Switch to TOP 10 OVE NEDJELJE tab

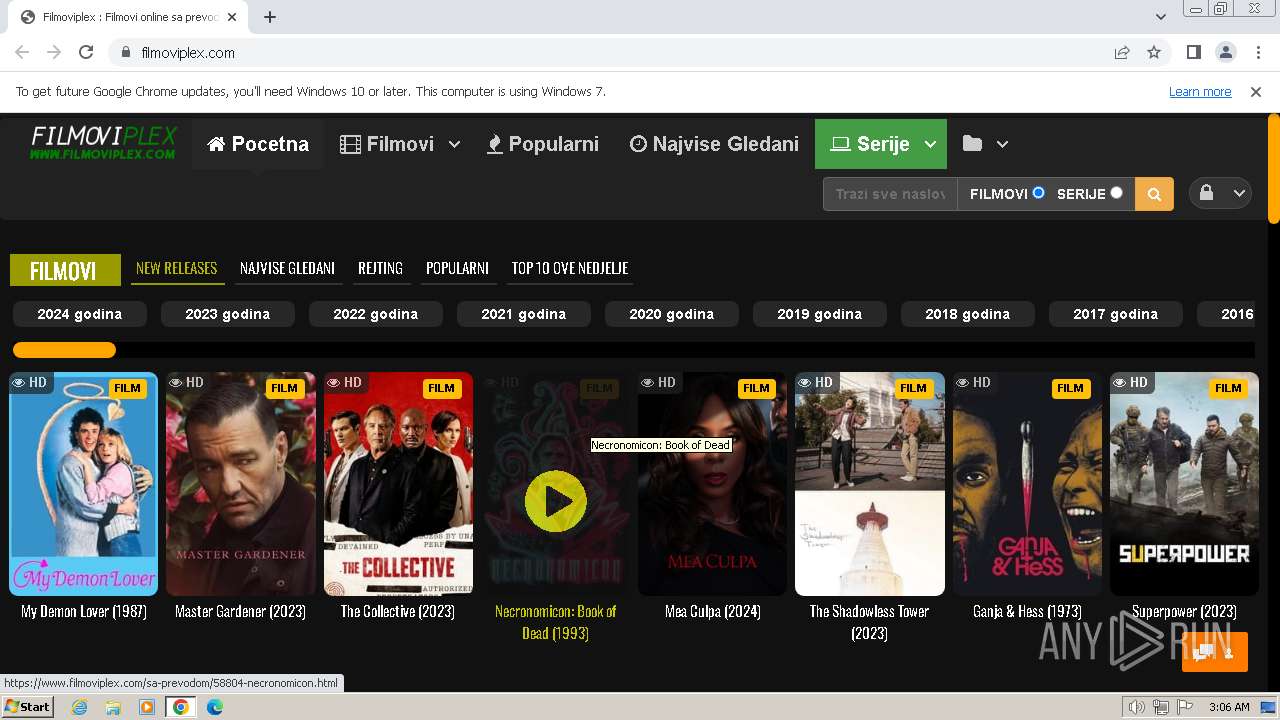(570, 268)
